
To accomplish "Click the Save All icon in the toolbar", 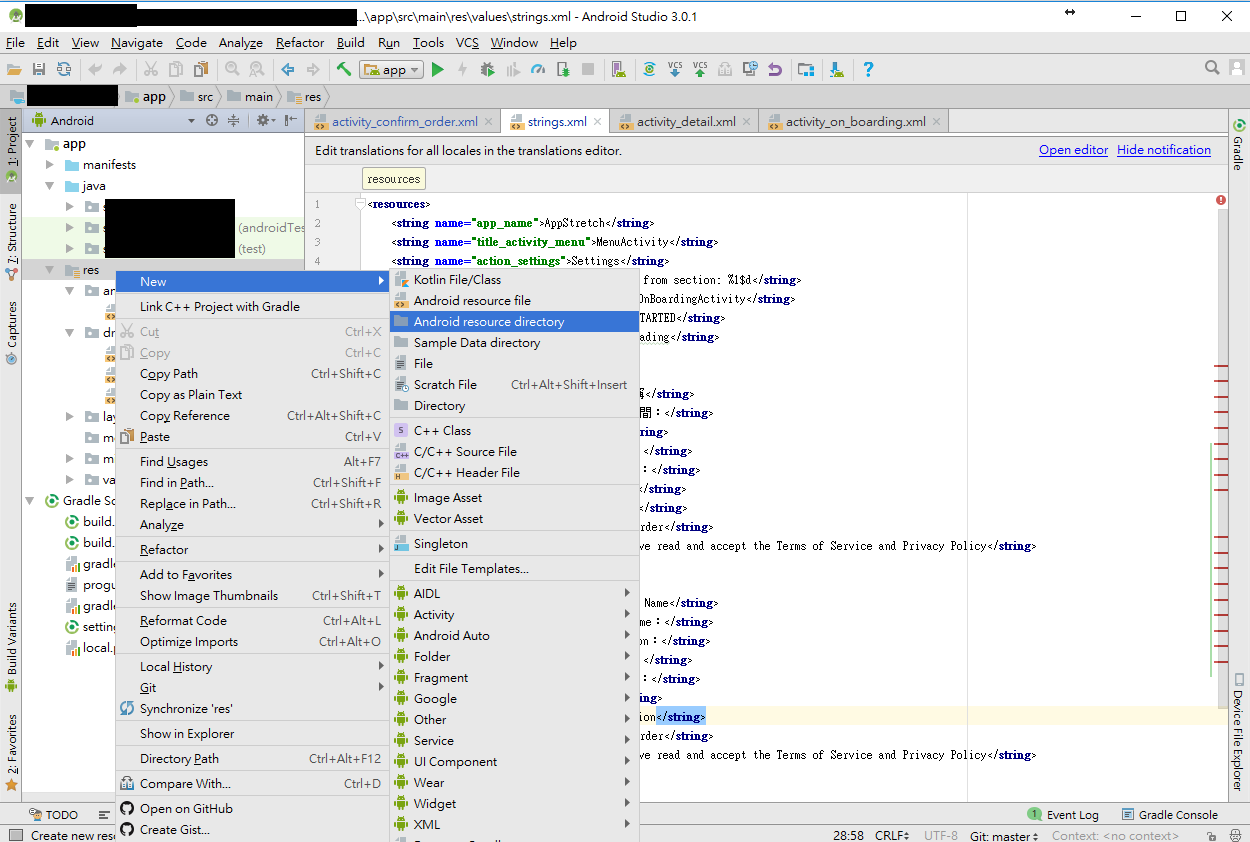I will click(39, 69).
